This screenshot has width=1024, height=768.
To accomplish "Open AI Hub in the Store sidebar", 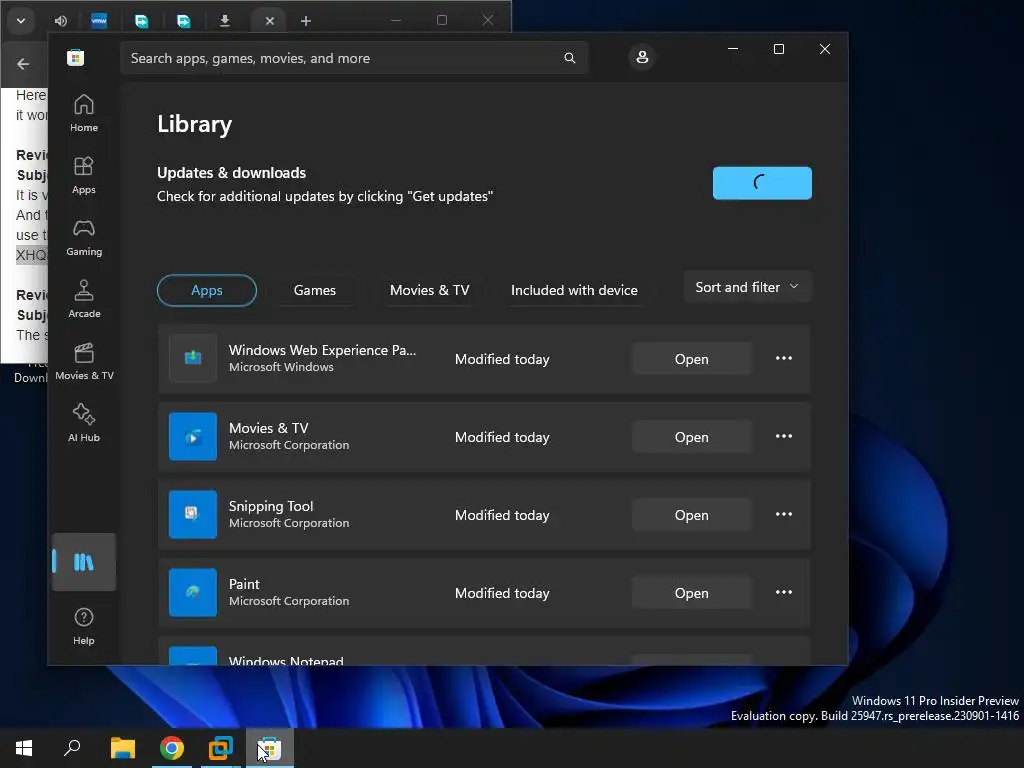I will click(x=84, y=424).
